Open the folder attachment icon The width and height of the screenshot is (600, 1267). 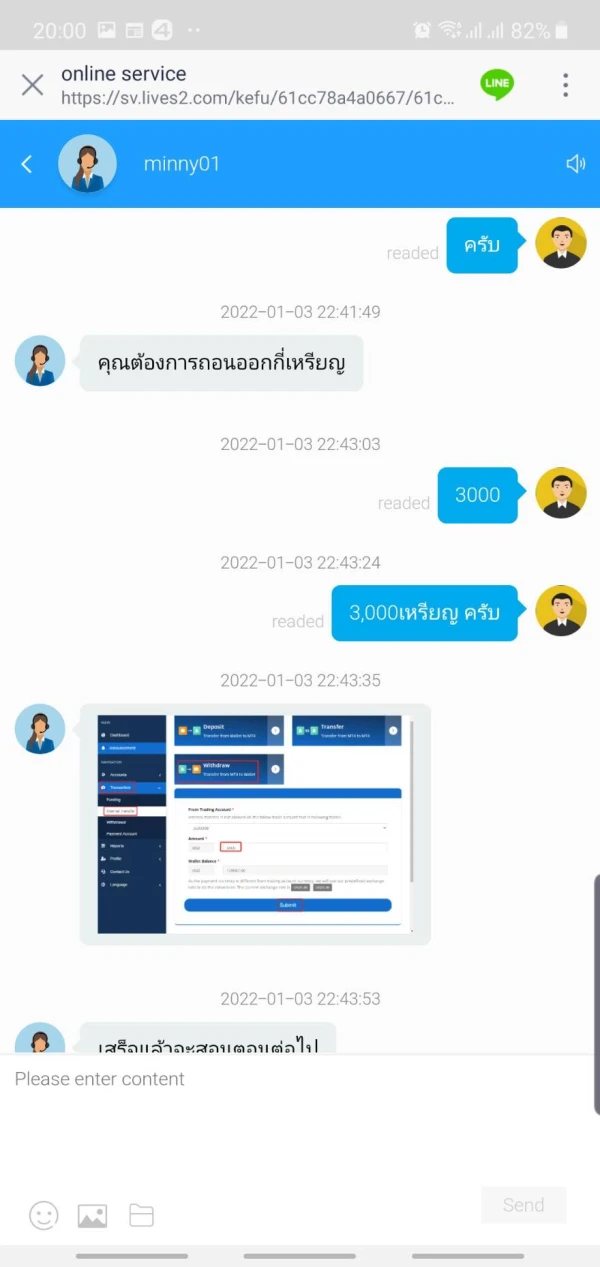coord(142,1216)
